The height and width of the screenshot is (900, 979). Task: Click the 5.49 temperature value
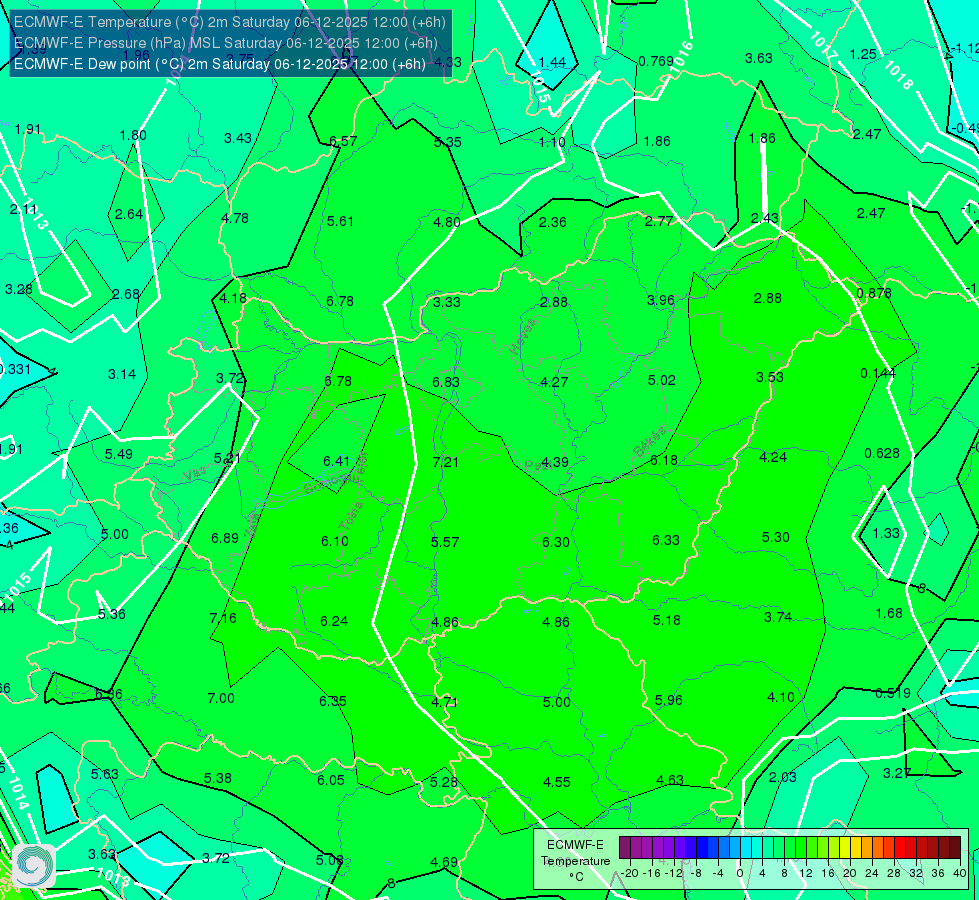click(x=119, y=454)
